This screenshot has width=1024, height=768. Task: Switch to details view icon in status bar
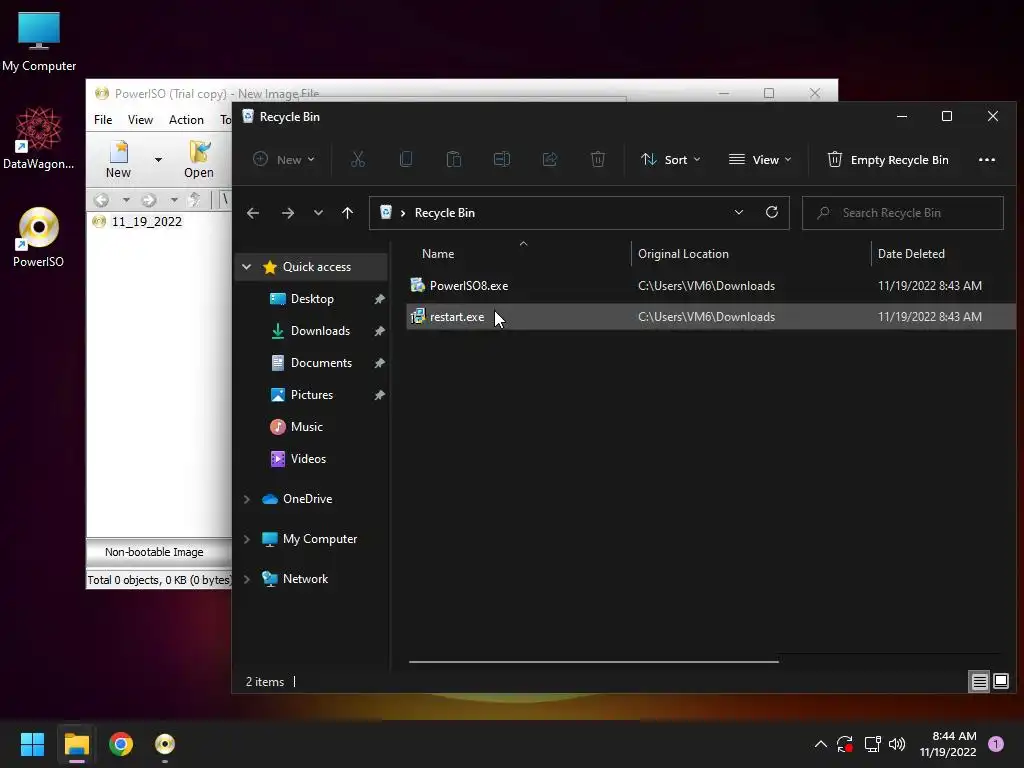[980, 682]
